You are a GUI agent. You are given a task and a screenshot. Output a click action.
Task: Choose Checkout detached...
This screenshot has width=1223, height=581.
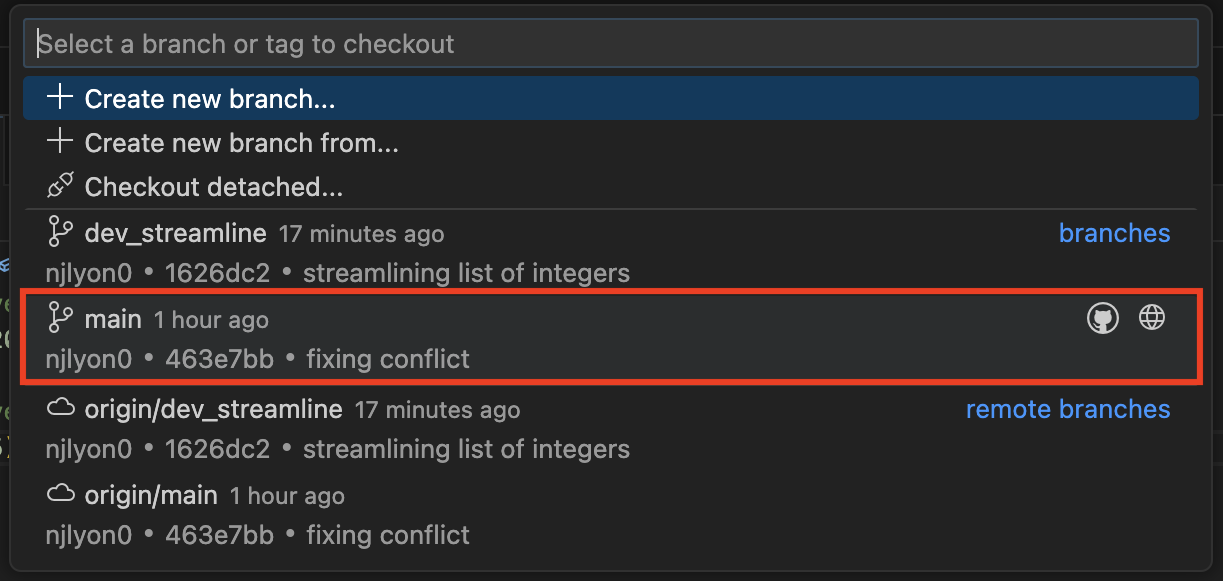point(214,186)
